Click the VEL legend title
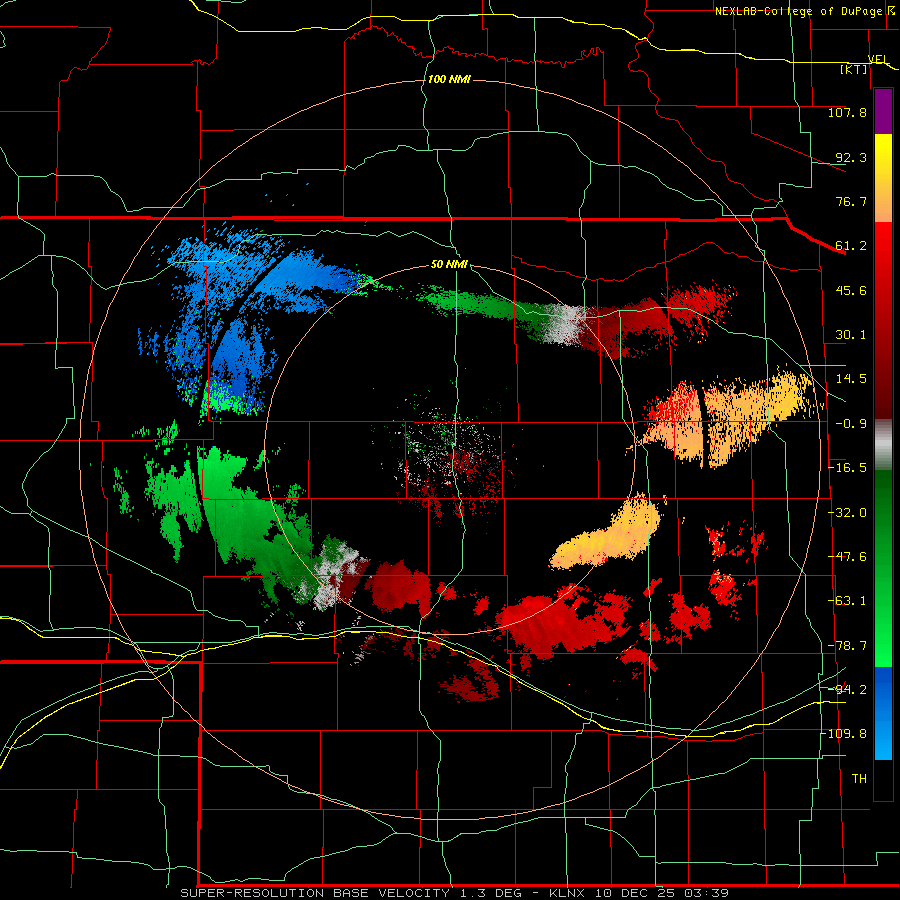This screenshot has height=900, width=900. pyautogui.click(x=878, y=59)
